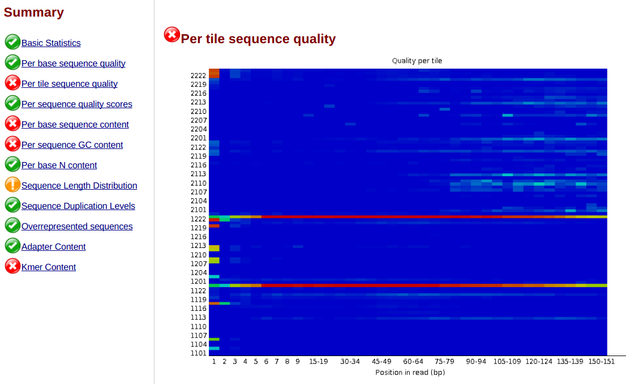
Task: Open the Per base sequence content link
Action: [75, 124]
